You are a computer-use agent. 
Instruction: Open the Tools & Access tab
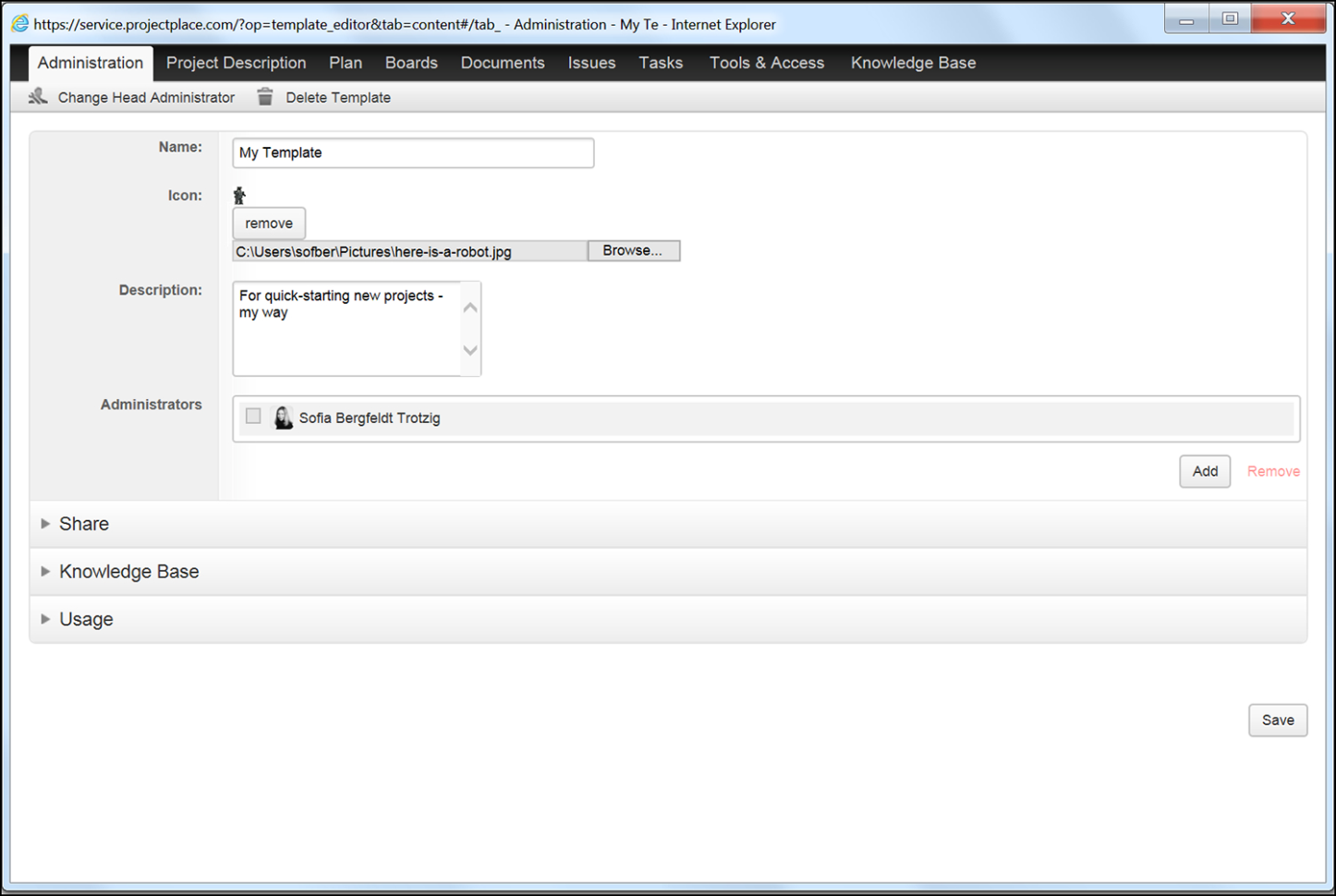pyautogui.click(x=766, y=62)
